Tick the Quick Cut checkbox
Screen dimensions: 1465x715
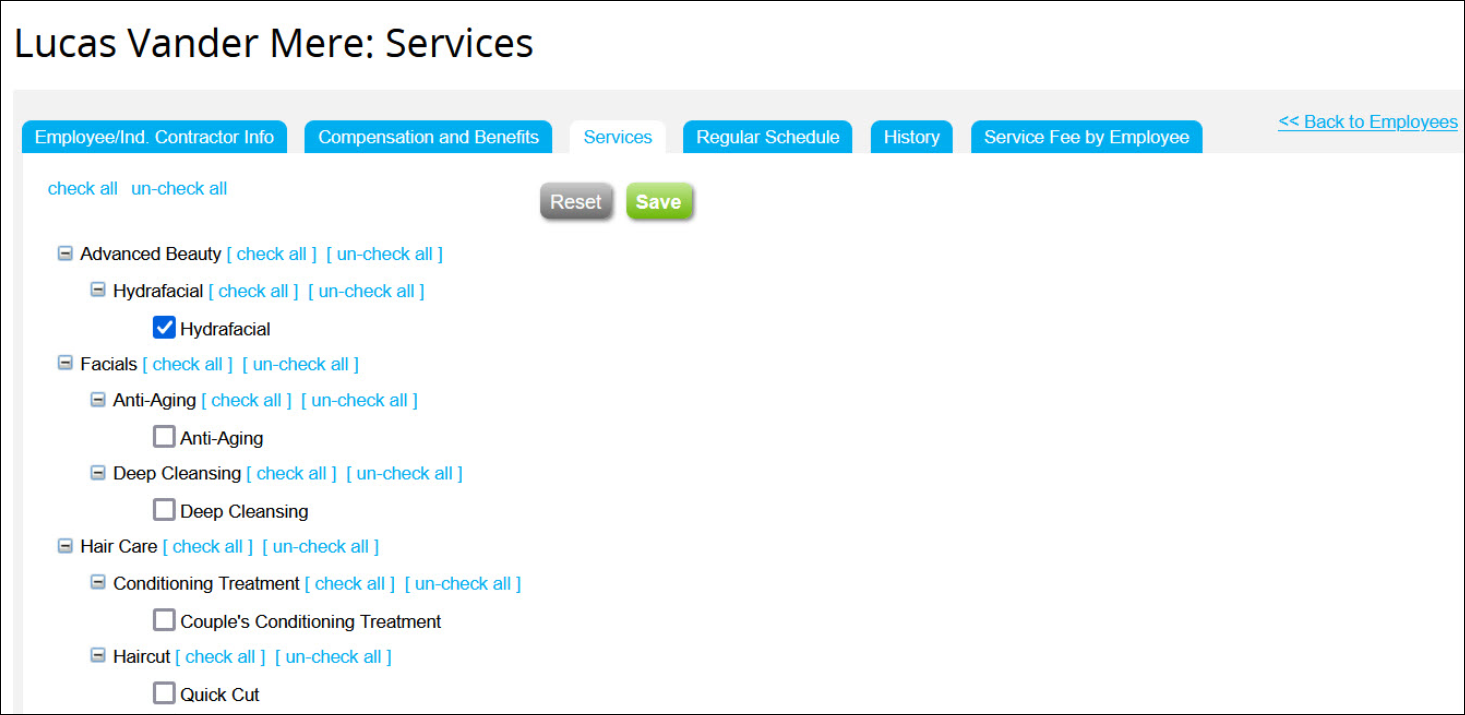point(164,693)
